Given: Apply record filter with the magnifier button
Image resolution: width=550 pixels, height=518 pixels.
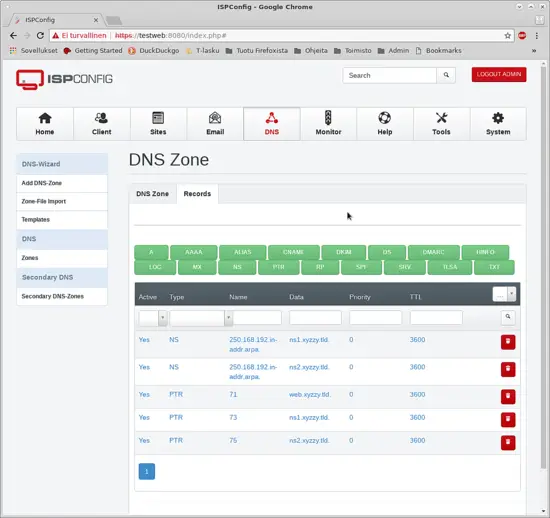Looking at the screenshot, I should (508, 317).
